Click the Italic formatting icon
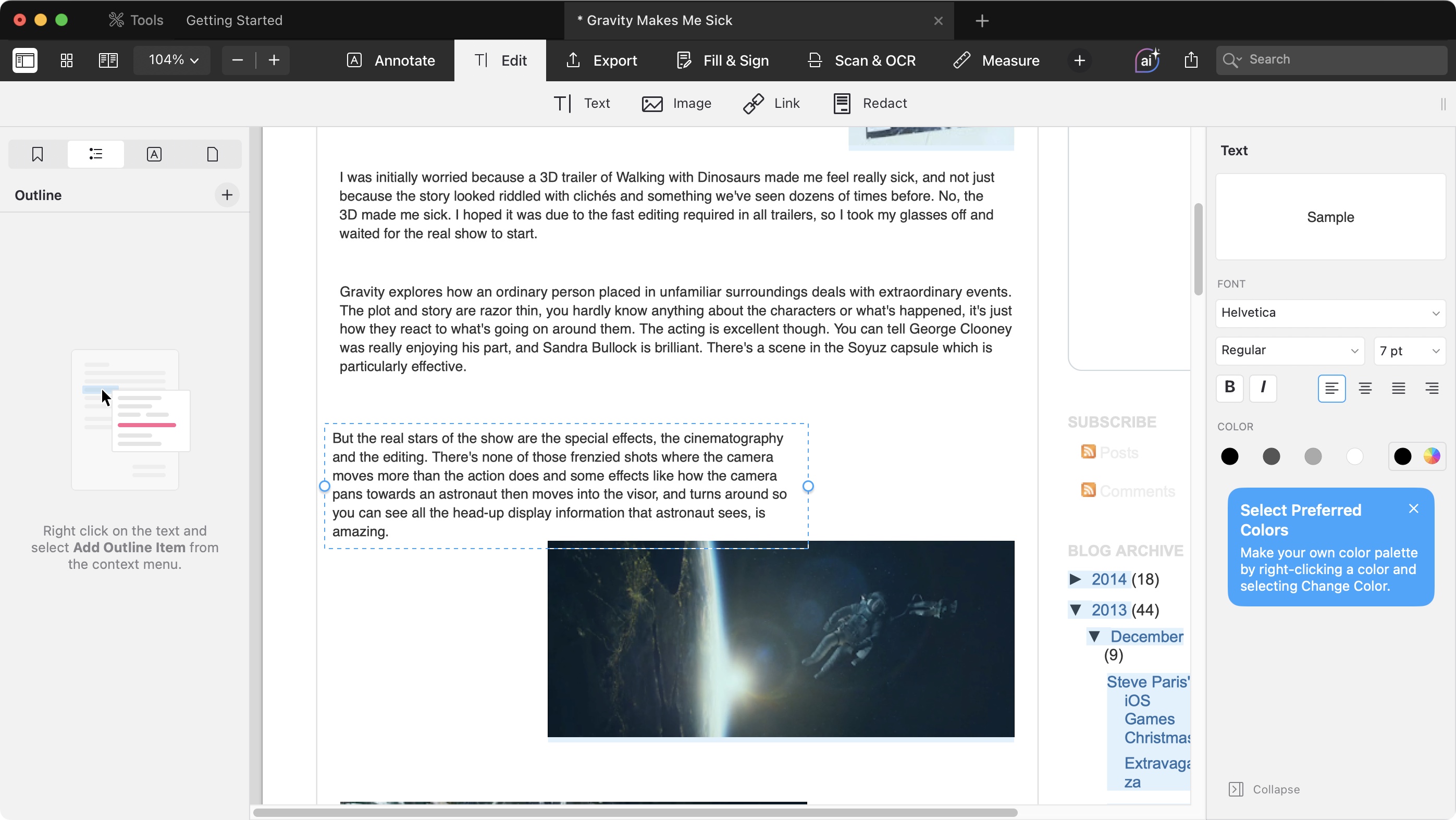The width and height of the screenshot is (1456, 820). click(x=1262, y=387)
